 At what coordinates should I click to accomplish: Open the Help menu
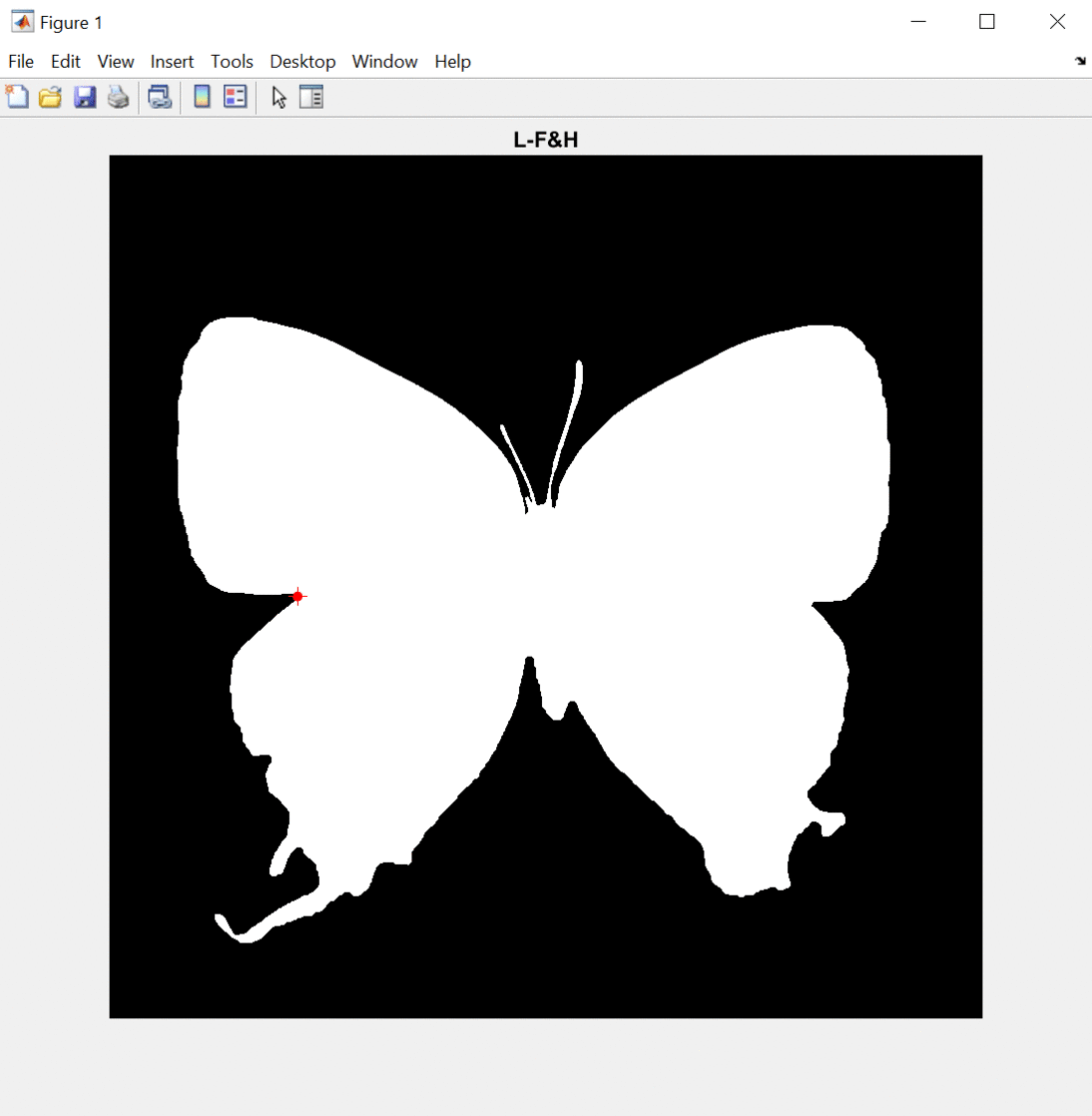(453, 62)
